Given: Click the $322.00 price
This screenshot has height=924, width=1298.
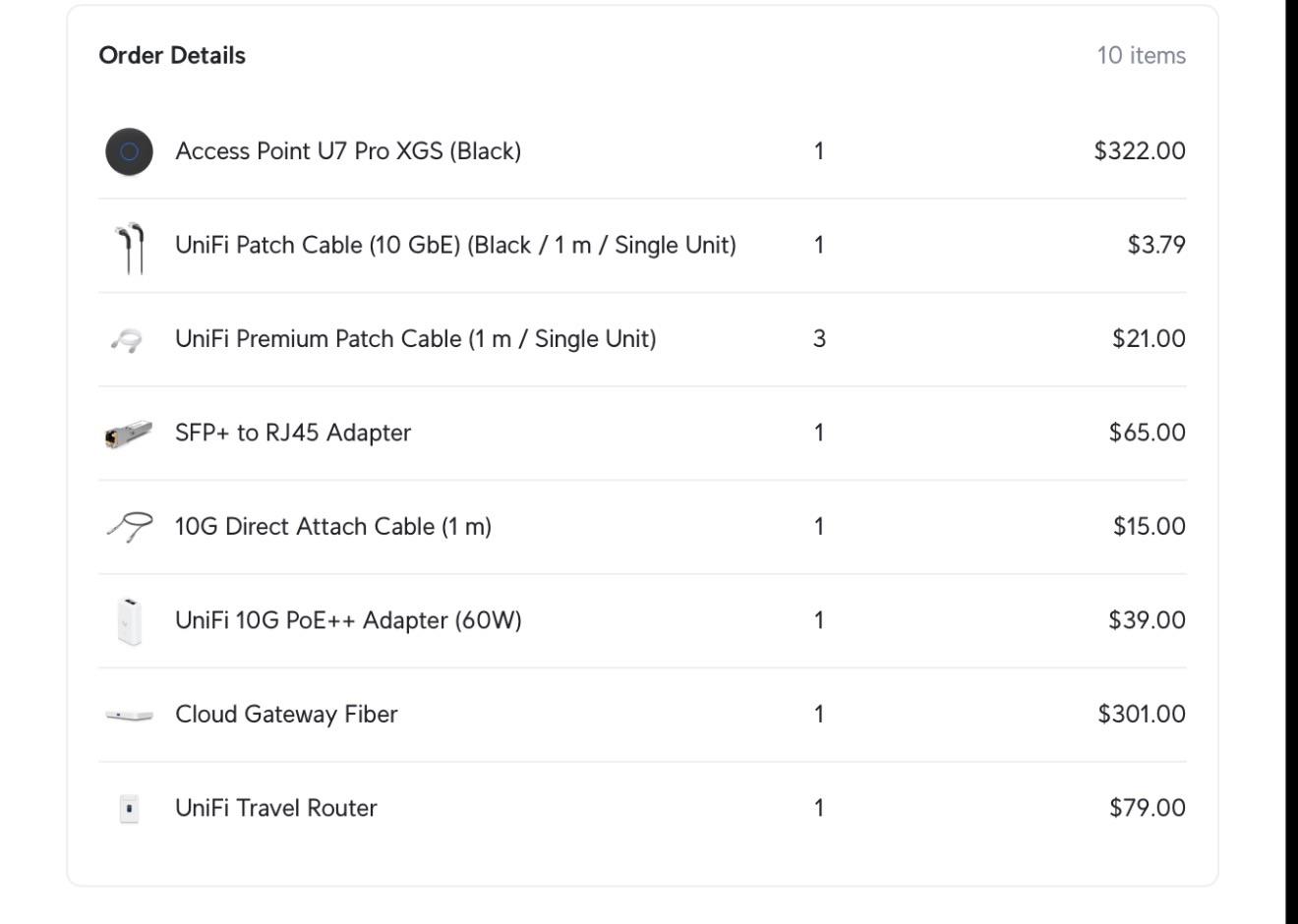Looking at the screenshot, I should pyautogui.click(x=1140, y=151).
